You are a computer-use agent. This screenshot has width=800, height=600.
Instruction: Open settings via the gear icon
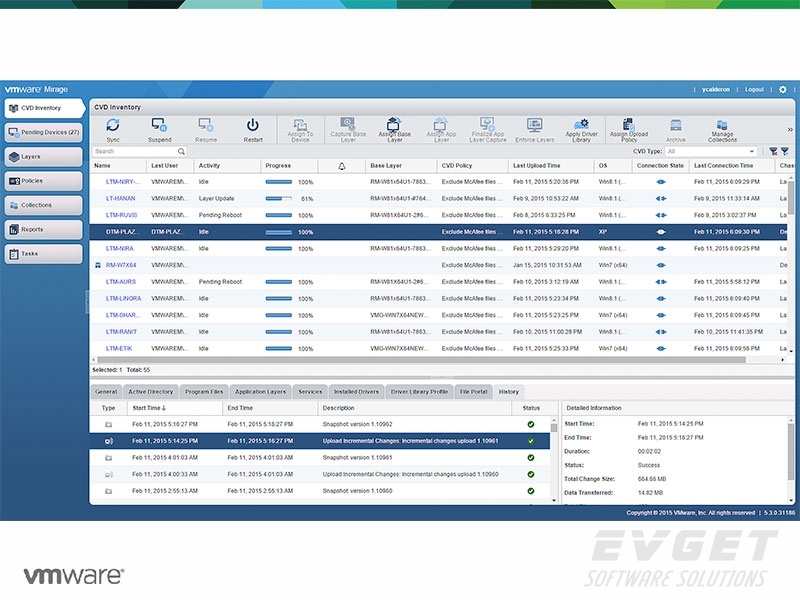(x=783, y=89)
